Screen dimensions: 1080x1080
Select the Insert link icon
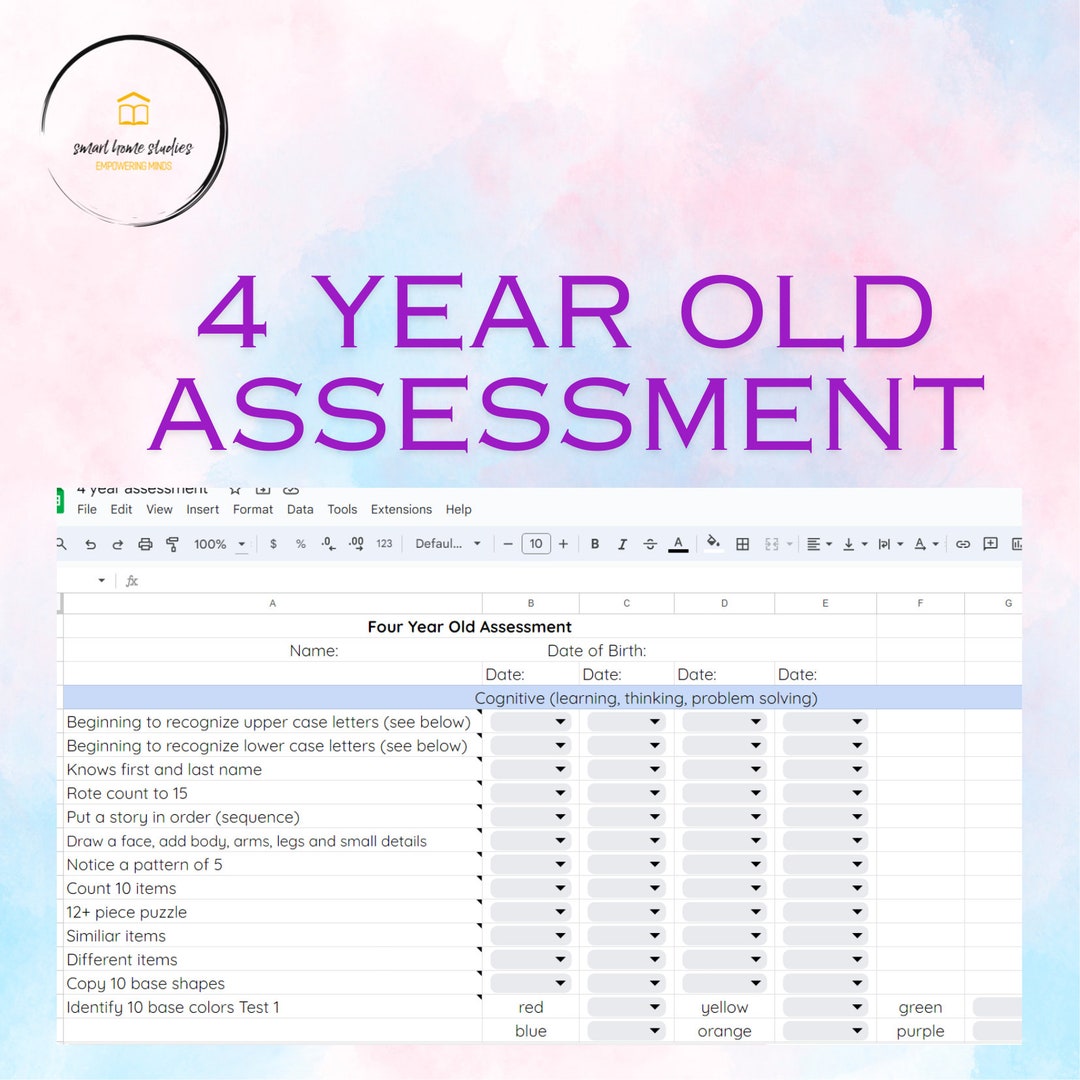[x=963, y=543]
